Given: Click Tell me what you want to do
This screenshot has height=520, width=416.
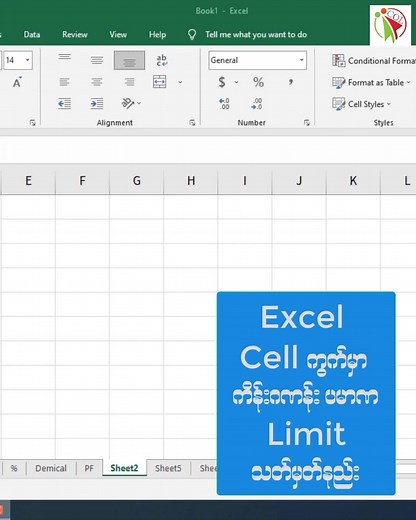Looking at the screenshot, I should click(x=256, y=34).
